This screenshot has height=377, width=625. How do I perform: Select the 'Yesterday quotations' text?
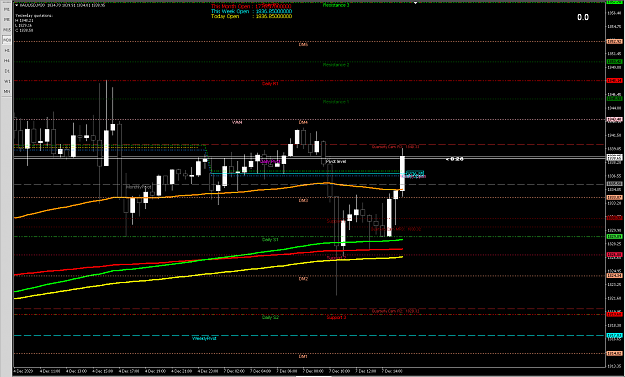coord(34,16)
